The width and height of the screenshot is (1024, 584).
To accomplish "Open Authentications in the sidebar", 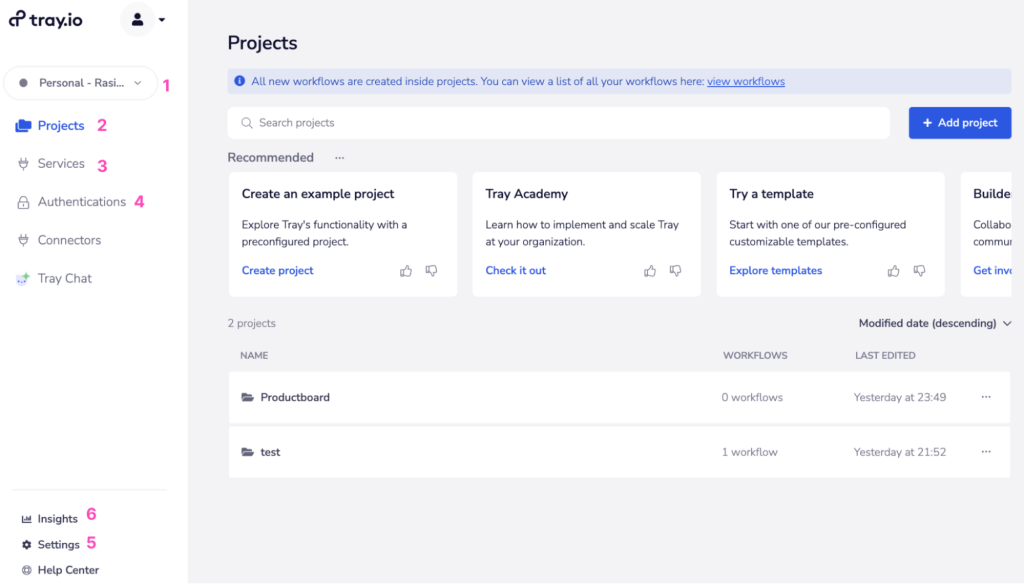I will [82, 202].
